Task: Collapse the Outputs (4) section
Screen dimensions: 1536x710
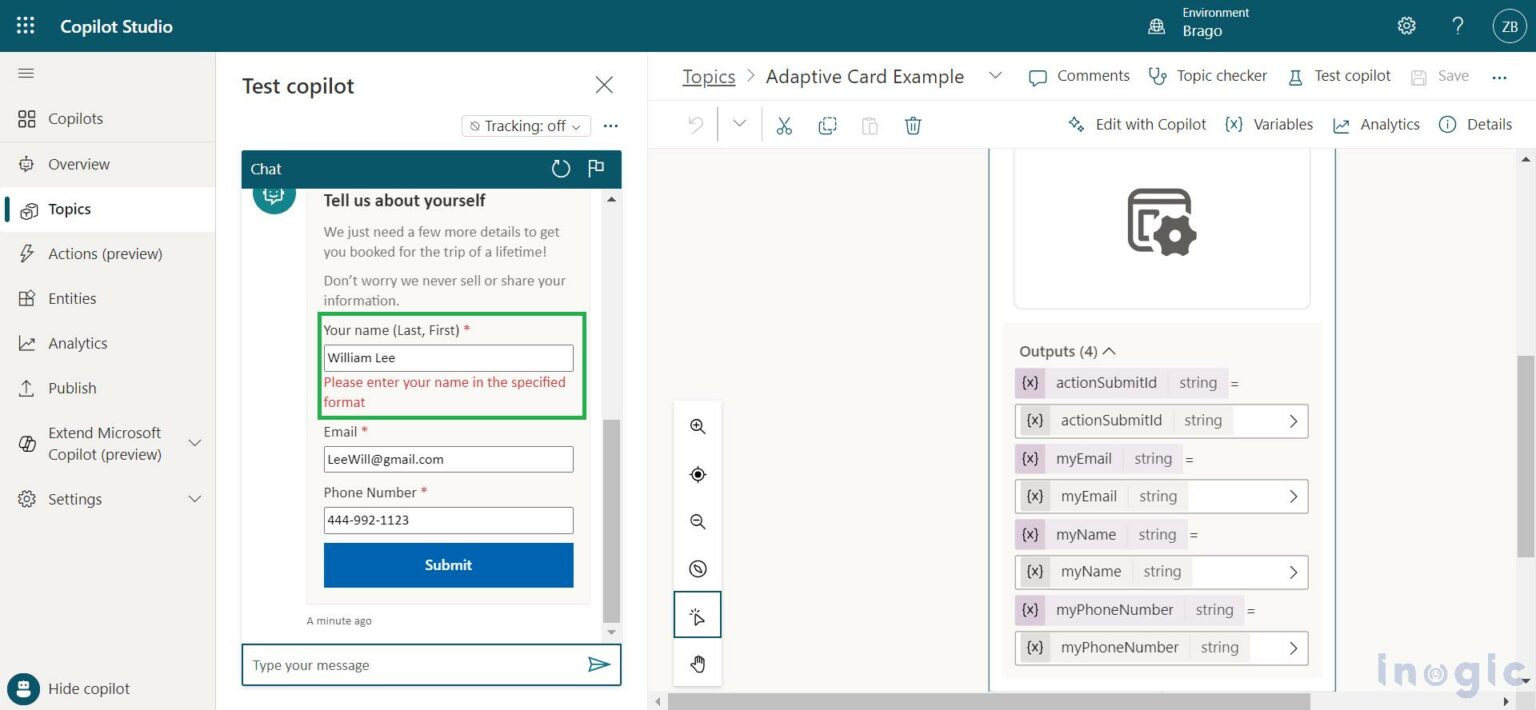Action: point(1109,351)
